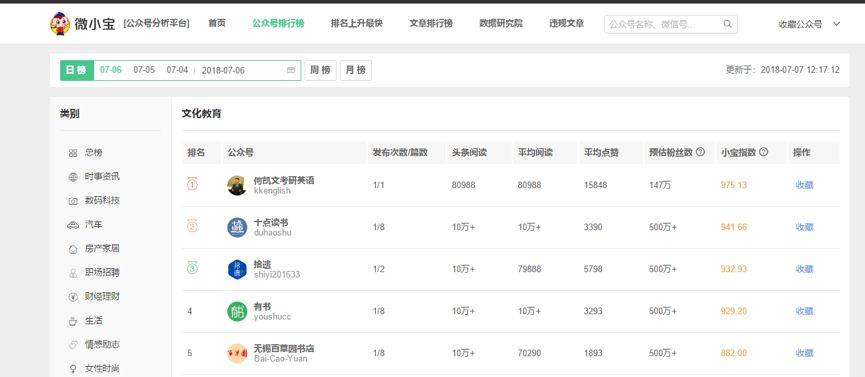Open 排名上升最快 in navigation
Viewport: 865px width, 377px height.
coord(356,23)
